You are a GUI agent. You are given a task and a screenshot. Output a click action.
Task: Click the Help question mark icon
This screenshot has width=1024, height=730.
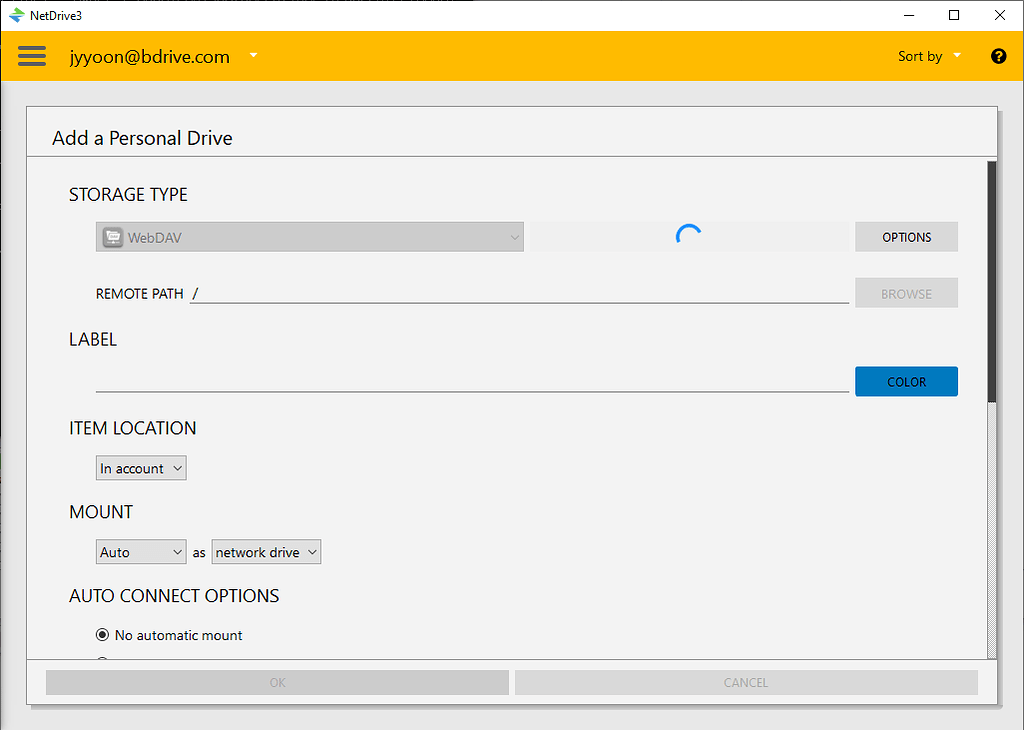click(998, 56)
